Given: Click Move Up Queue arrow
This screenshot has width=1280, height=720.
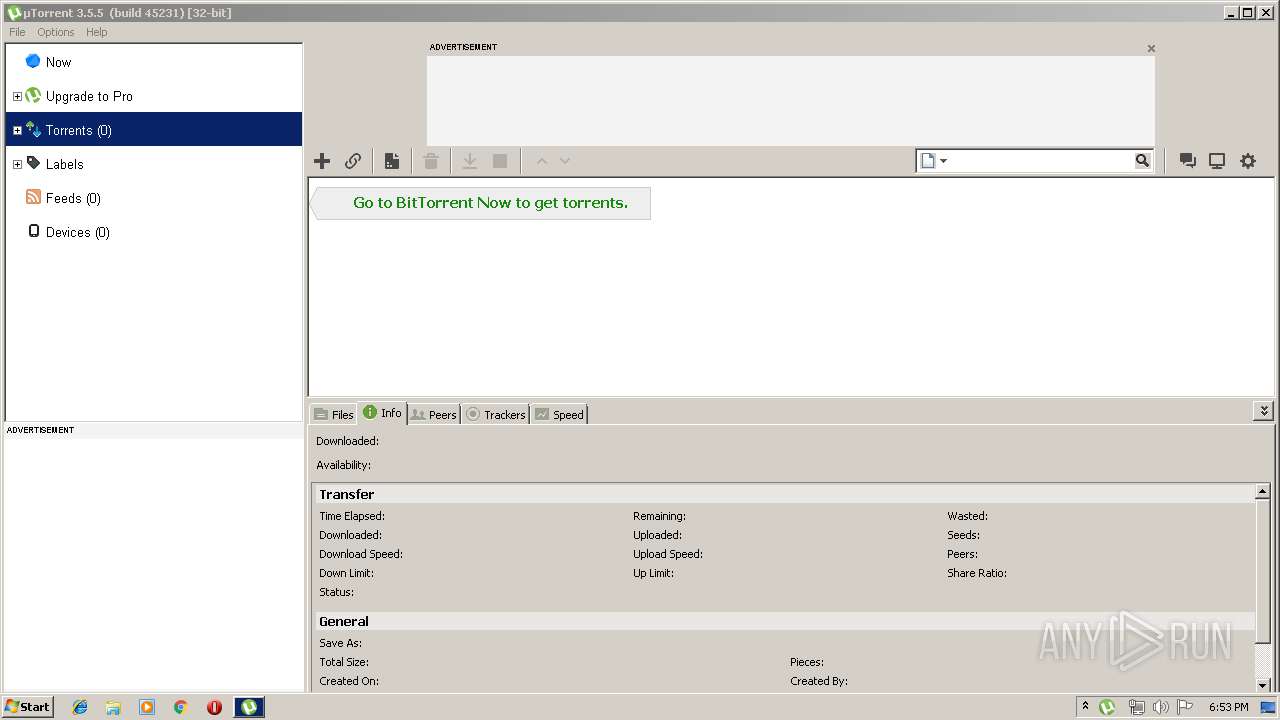Looking at the screenshot, I should click(x=542, y=161).
